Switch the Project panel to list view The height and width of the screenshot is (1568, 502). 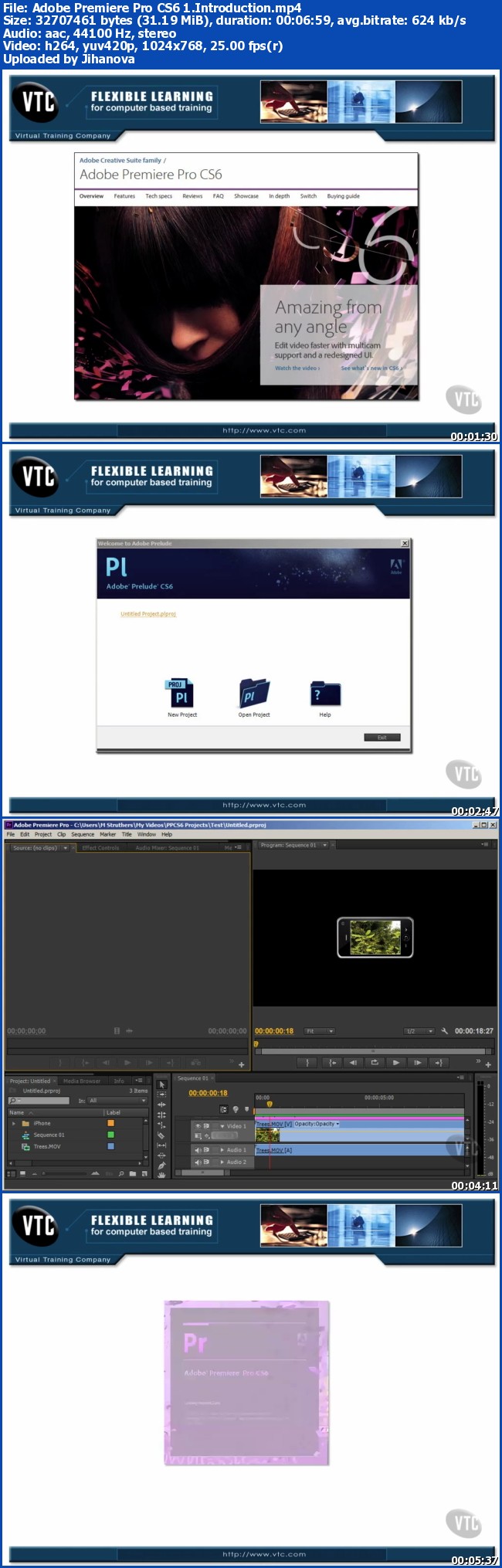(x=11, y=1173)
